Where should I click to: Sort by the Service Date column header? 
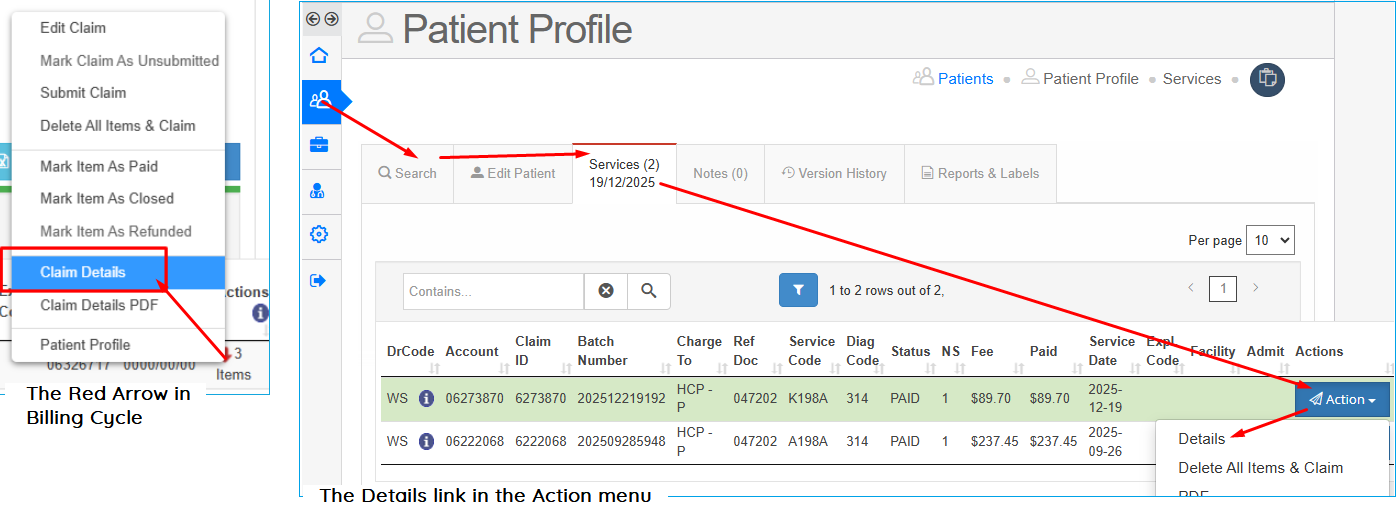tap(1112, 351)
